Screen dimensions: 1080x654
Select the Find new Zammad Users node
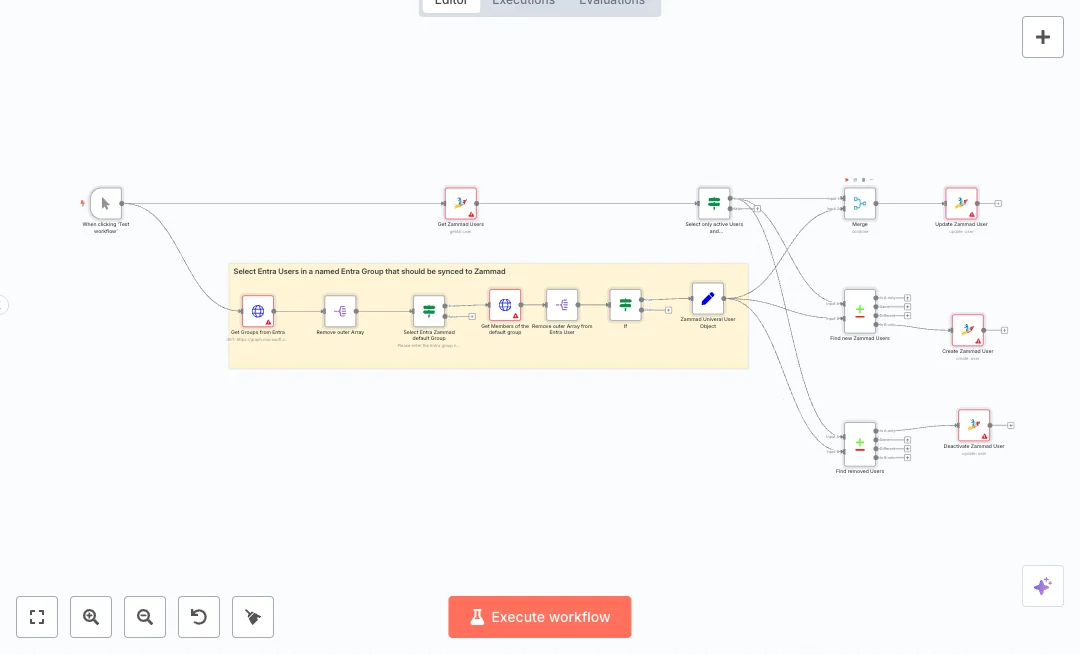click(x=860, y=311)
